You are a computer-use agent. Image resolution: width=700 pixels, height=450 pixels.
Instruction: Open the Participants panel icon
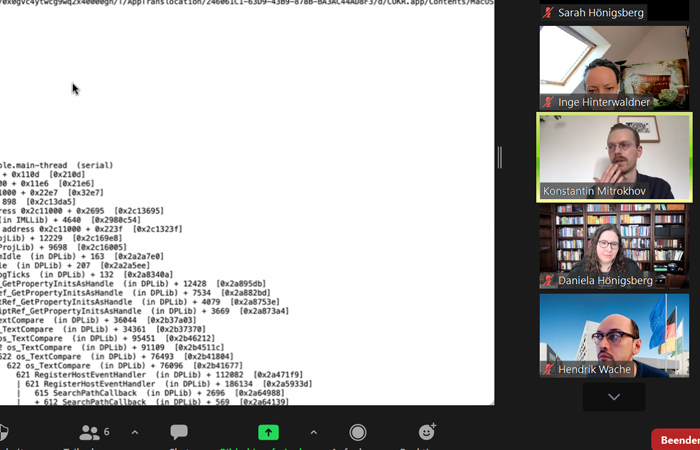pyautogui.click(x=90, y=432)
